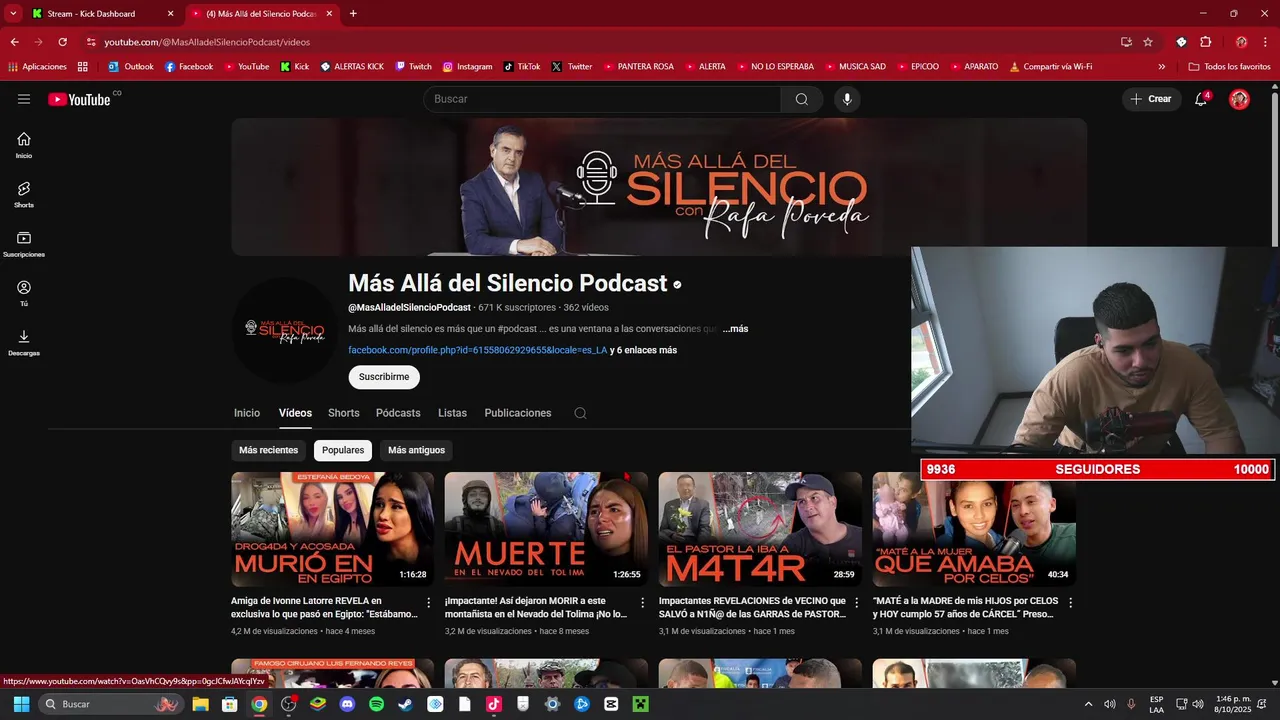Open options for Nevado del Tolima video
The height and width of the screenshot is (720, 1280).
[643, 603]
